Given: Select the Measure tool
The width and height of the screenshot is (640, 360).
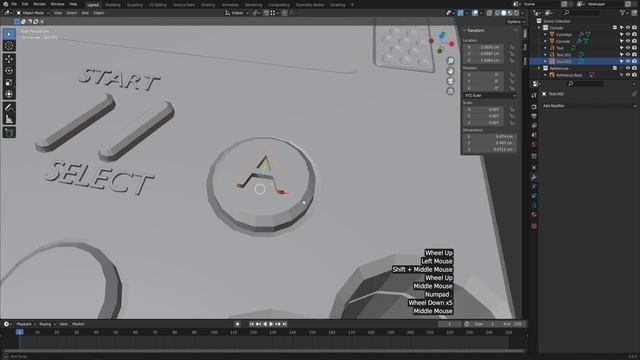Looking at the screenshot, I should [9, 120].
